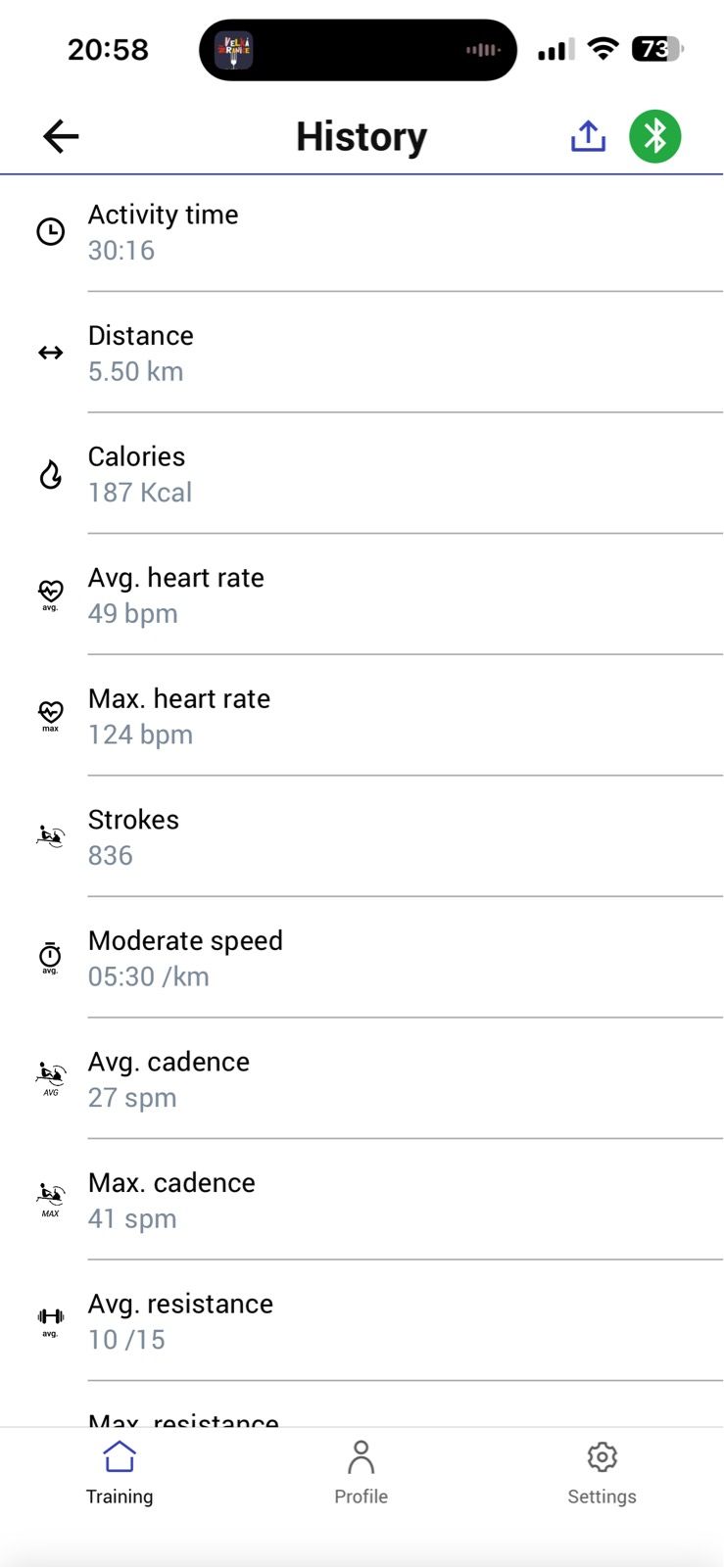Click the Strokes rower icon
Viewport: 724px width, 1568px height.
[x=51, y=836]
